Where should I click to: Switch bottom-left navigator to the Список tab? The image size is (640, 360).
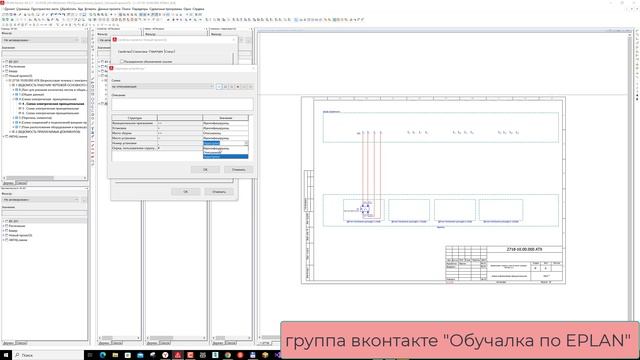(x=22, y=343)
